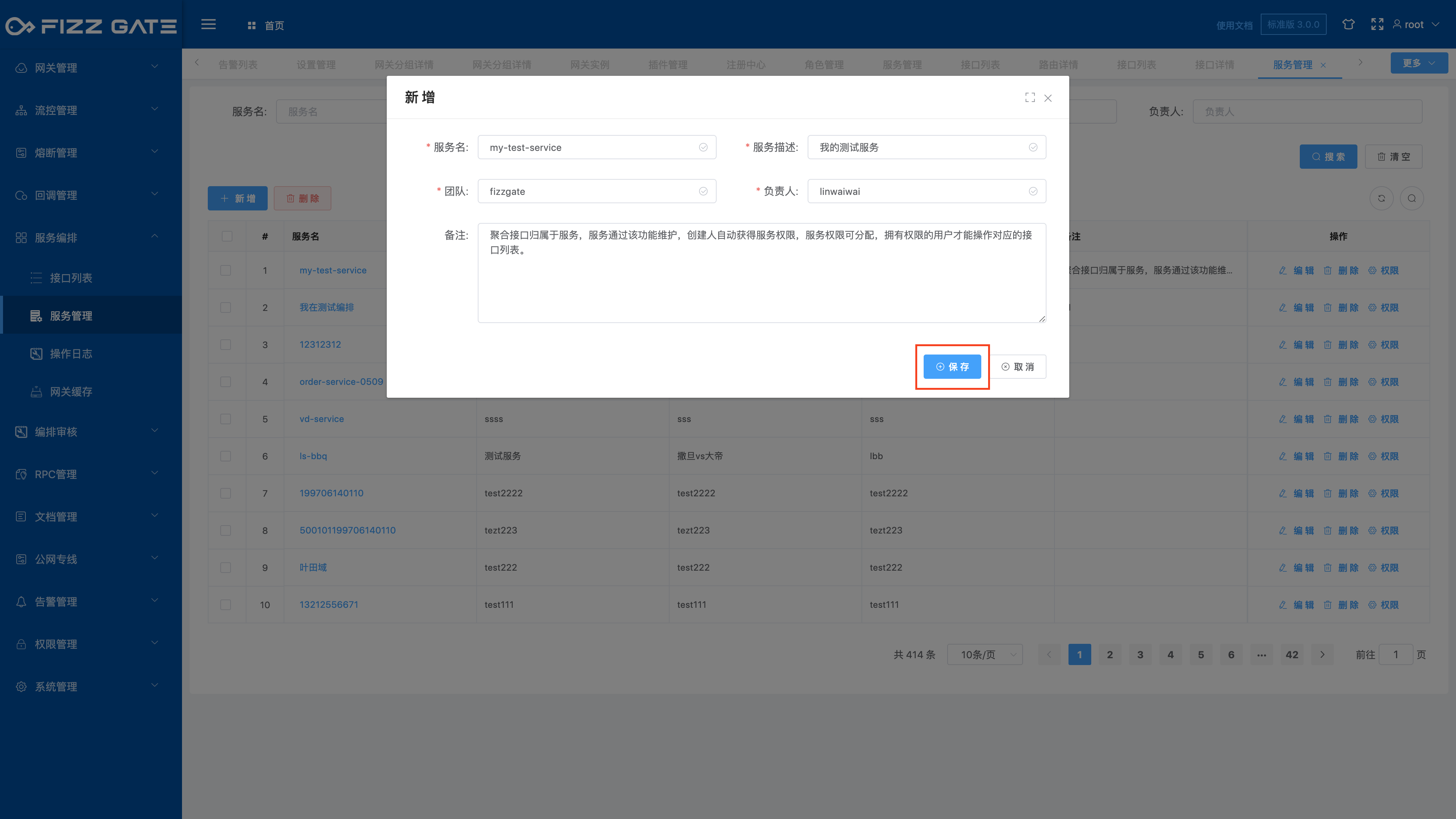
Task: Collapse 服务编排 sidebar menu
Action: 91,237
